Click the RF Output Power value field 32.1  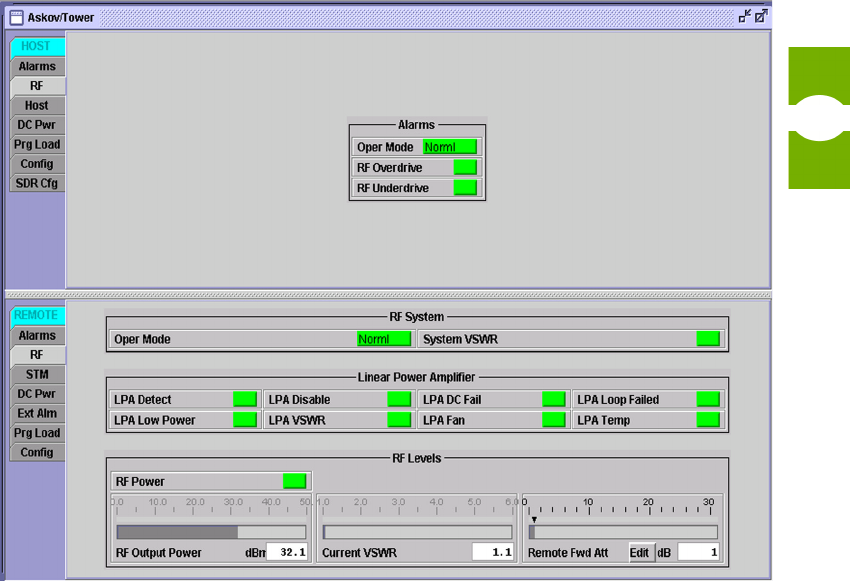click(287, 552)
